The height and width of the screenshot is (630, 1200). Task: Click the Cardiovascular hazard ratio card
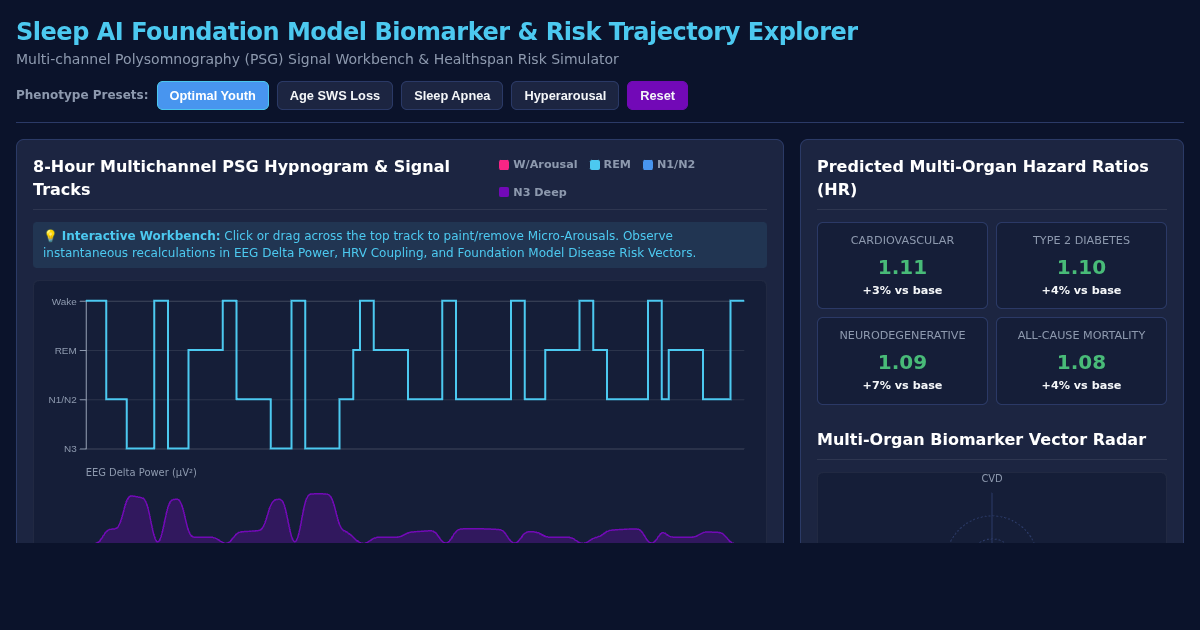coord(902,265)
